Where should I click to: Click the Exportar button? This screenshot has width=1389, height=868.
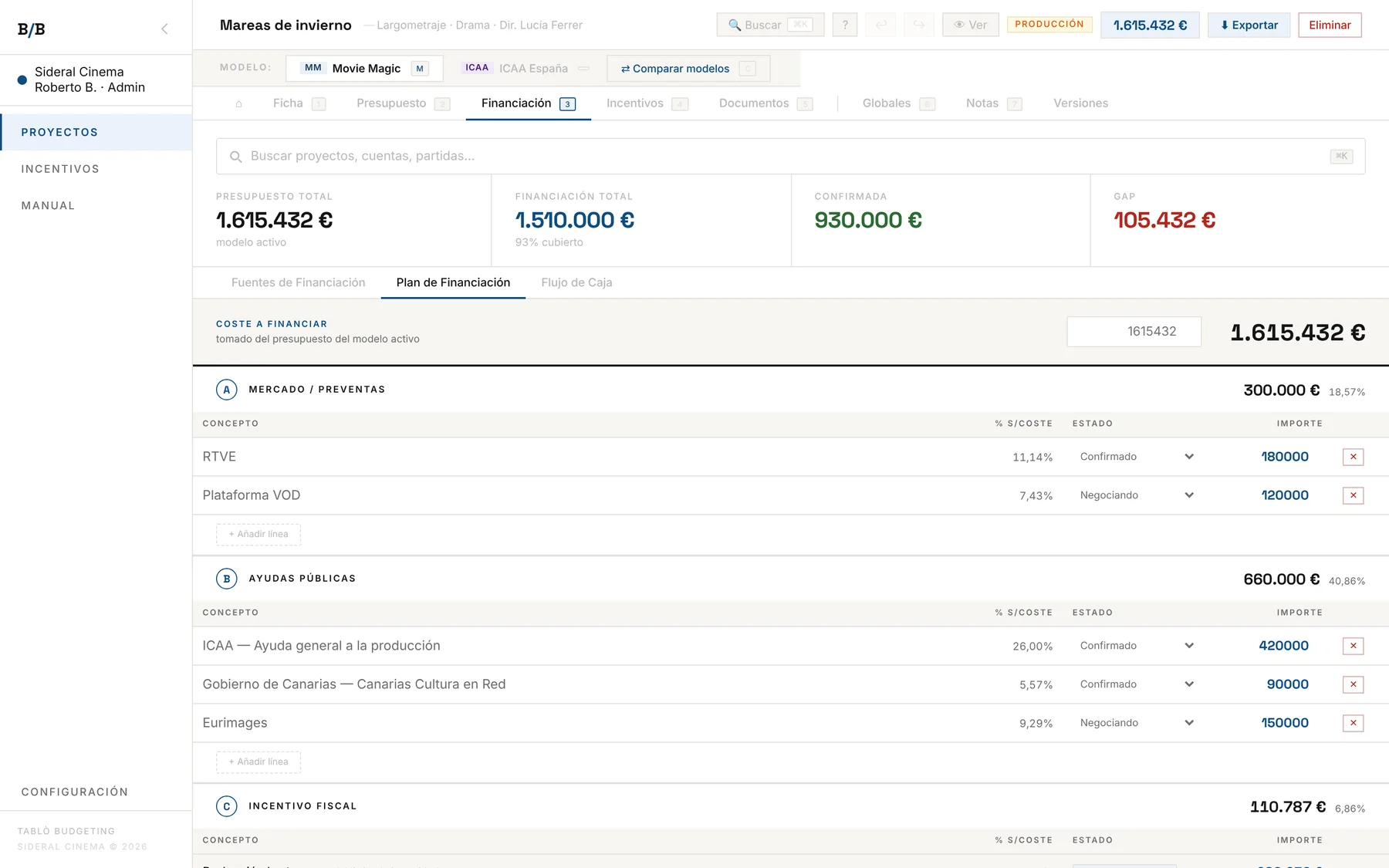[x=1249, y=25]
